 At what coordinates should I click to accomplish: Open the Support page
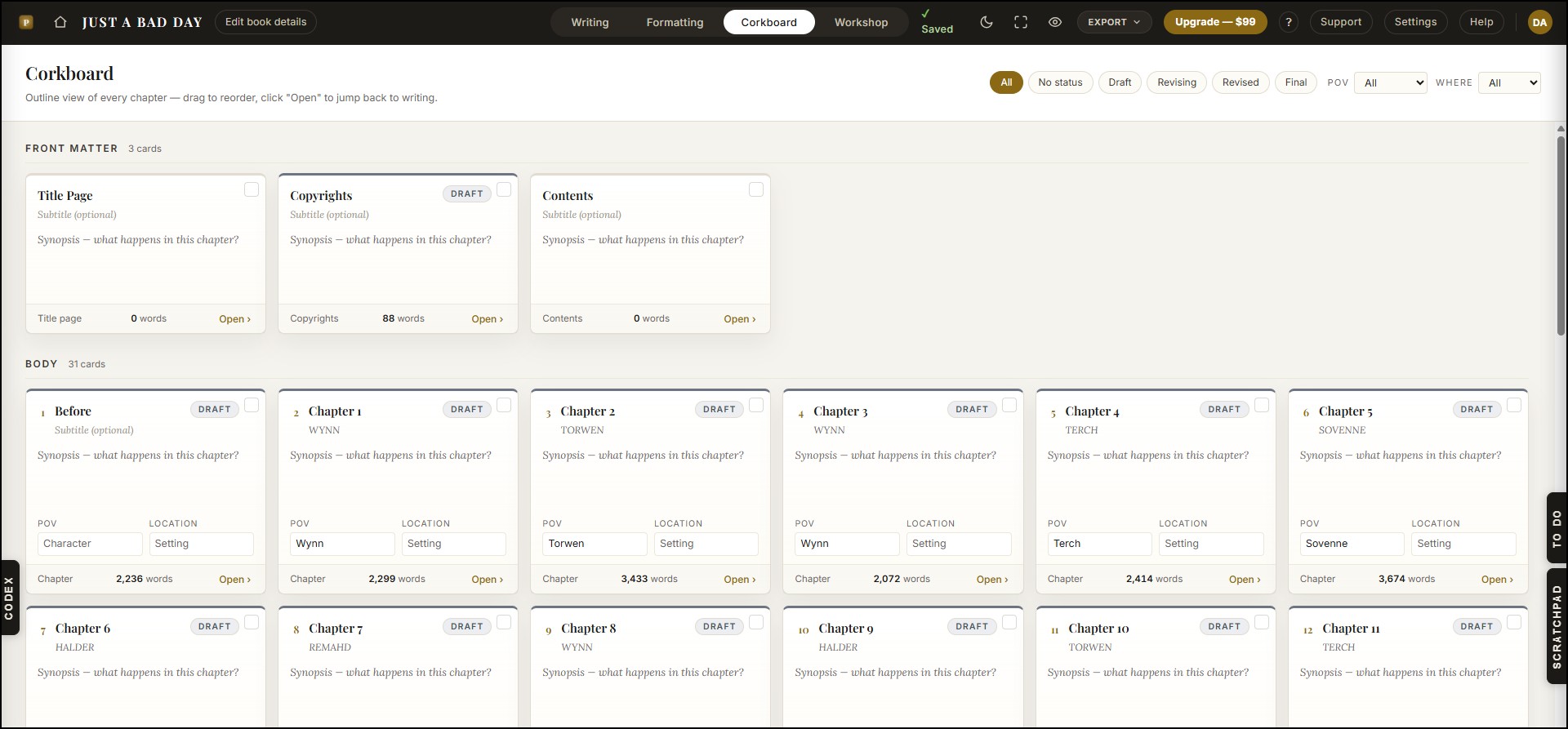1341,22
